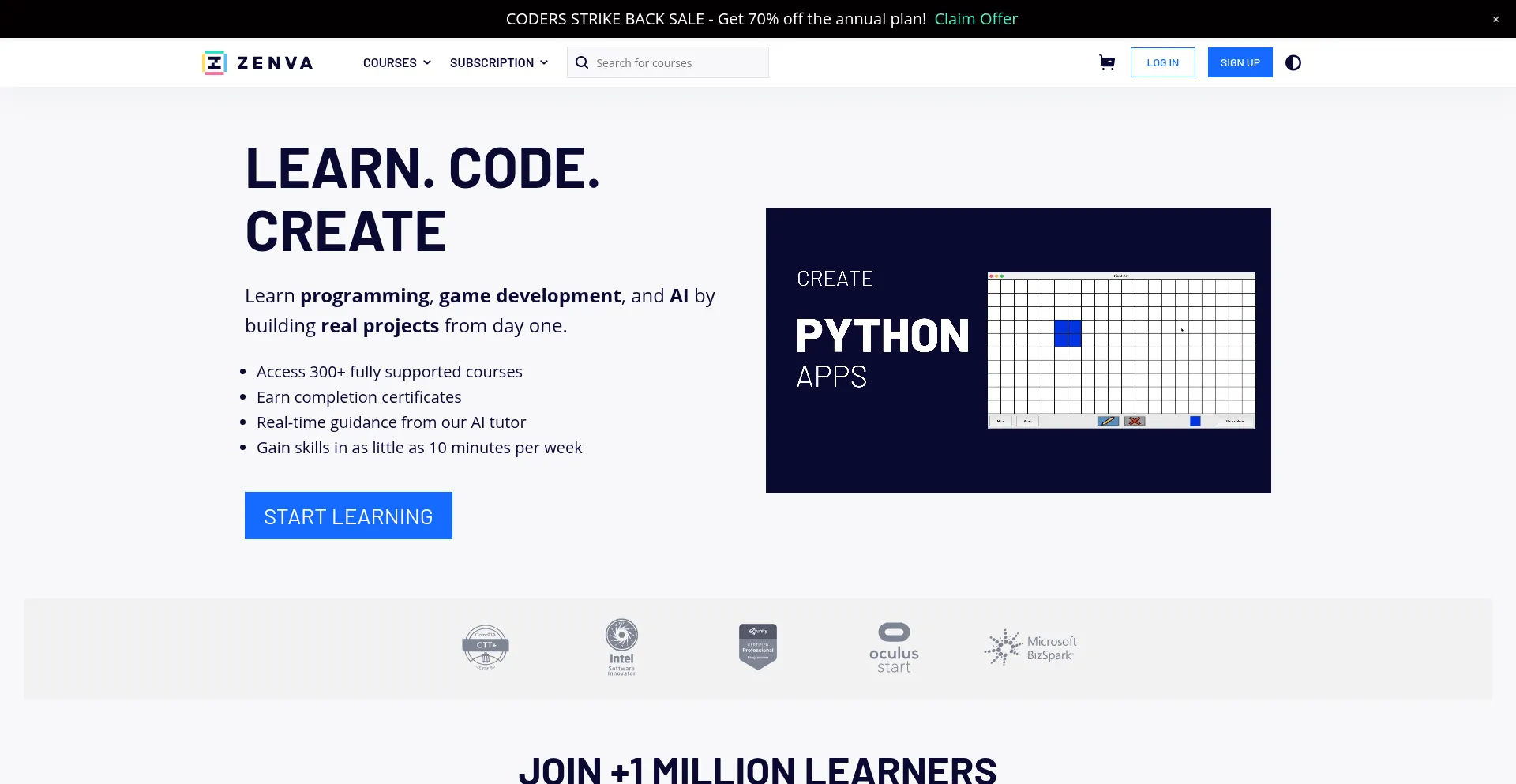Click the Unity Certified Professional badge
The width and height of the screenshot is (1516, 784).
pos(758,647)
